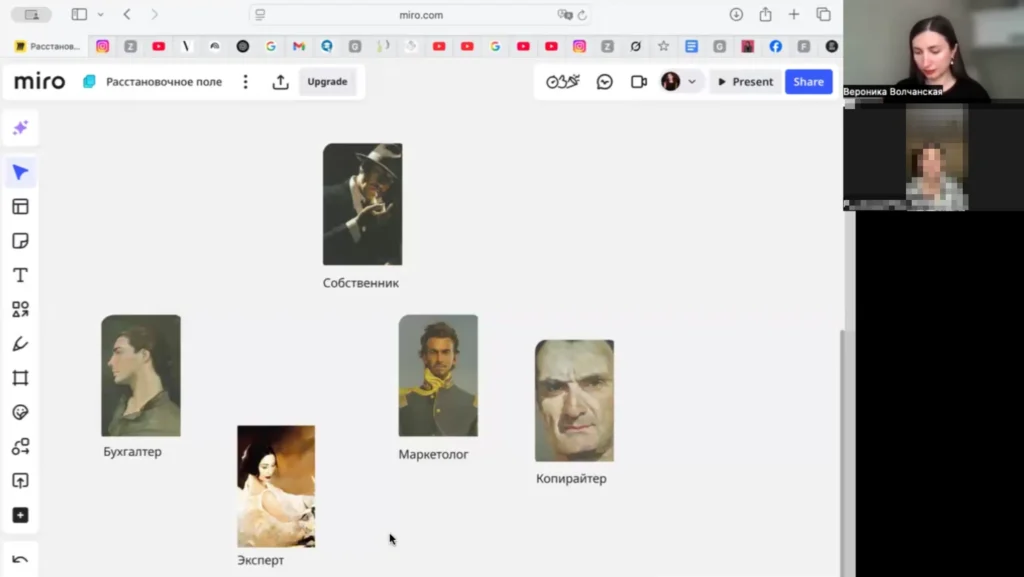Click the blue Share button
Viewport: 1024px width, 577px height.
[808, 82]
